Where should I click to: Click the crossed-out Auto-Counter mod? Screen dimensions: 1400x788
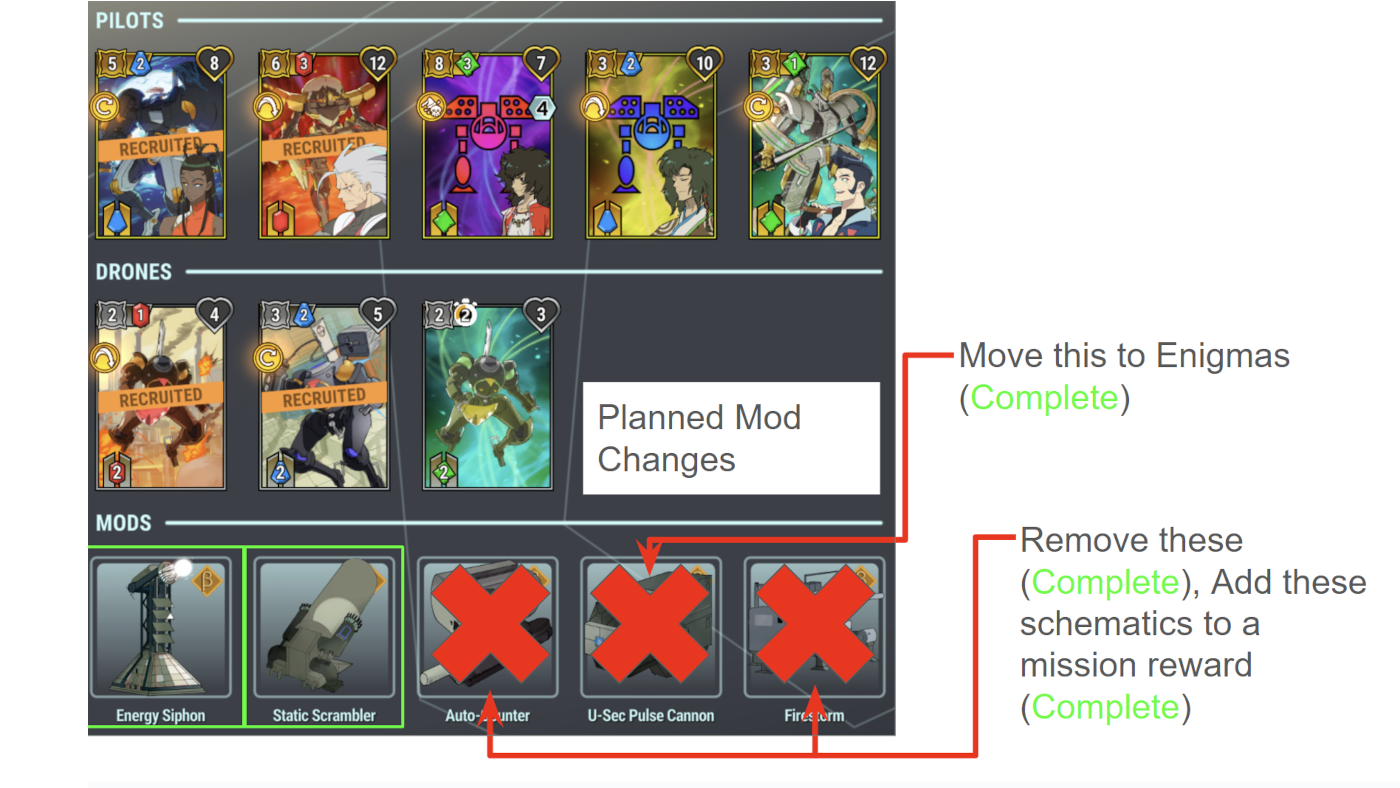[488, 627]
